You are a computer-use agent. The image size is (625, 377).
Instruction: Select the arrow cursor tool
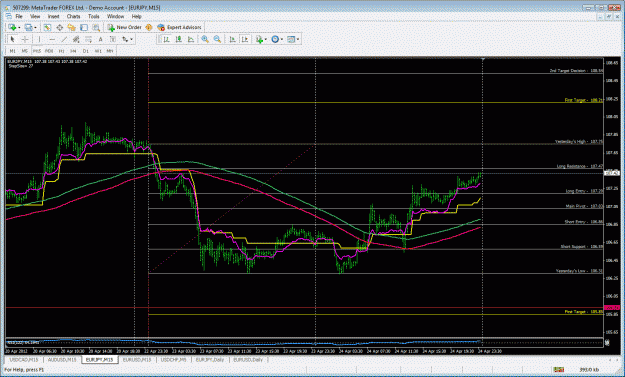[12, 39]
